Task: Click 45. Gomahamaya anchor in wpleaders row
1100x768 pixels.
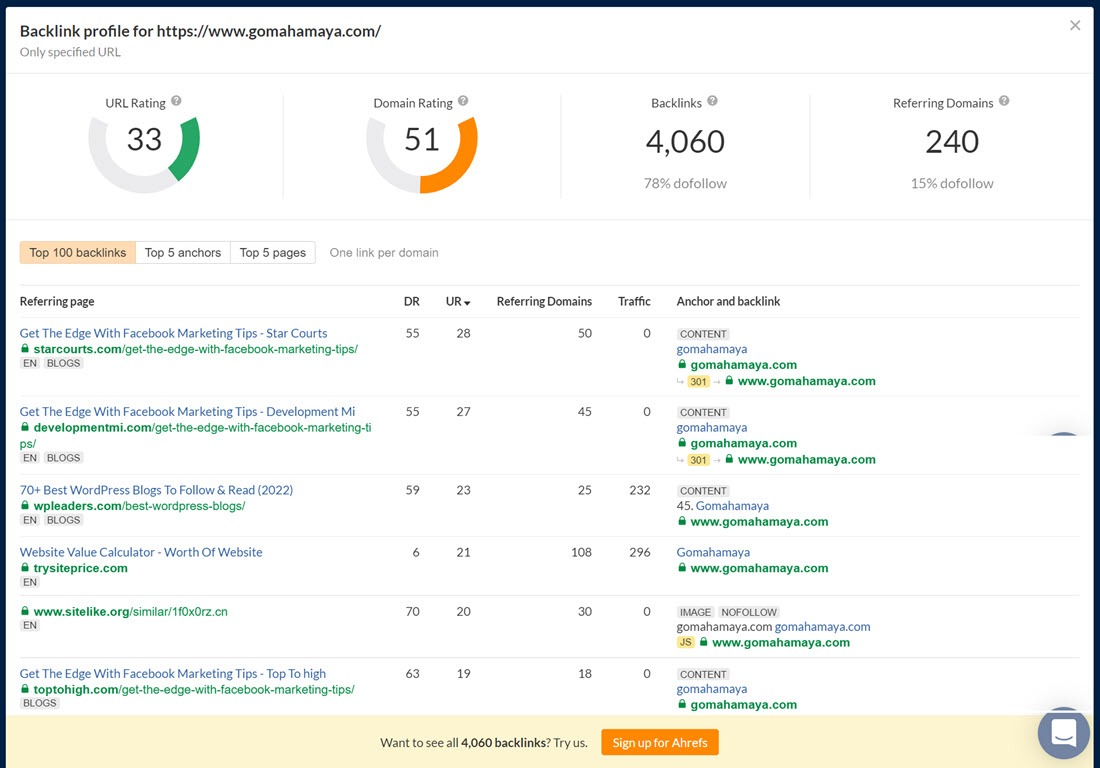Action: tap(723, 506)
